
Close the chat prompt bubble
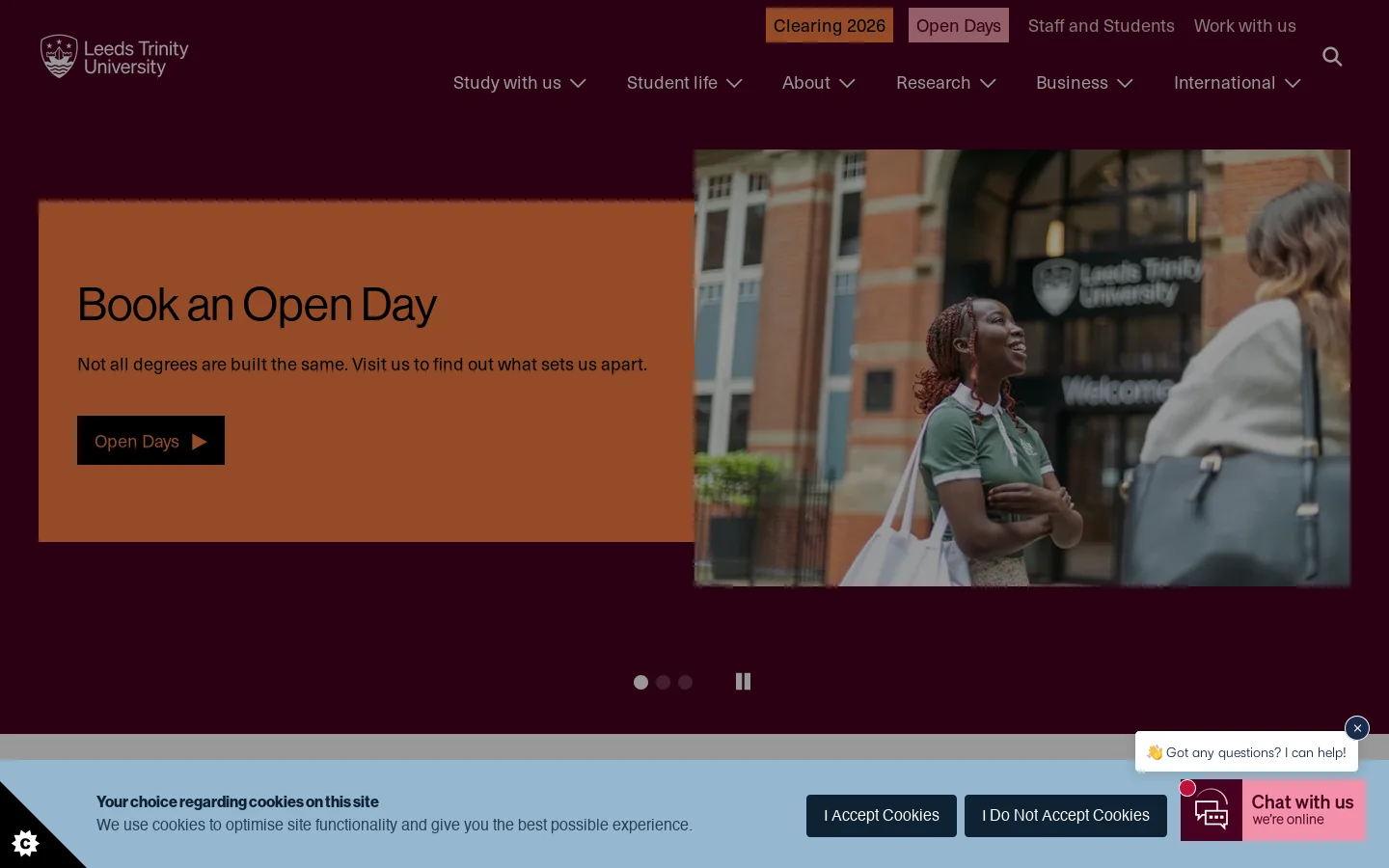[1357, 728]
